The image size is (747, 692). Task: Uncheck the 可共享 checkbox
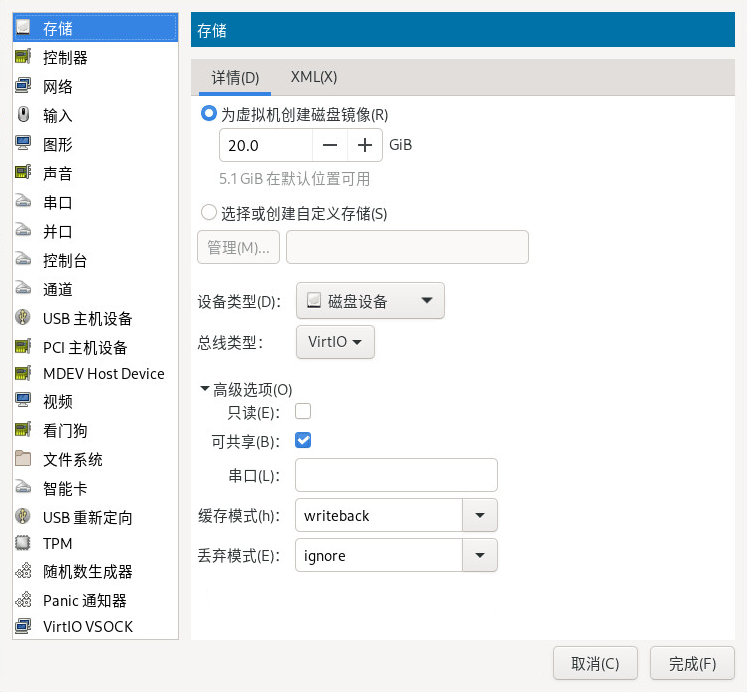pyautogui.click(x=303, y=440)
